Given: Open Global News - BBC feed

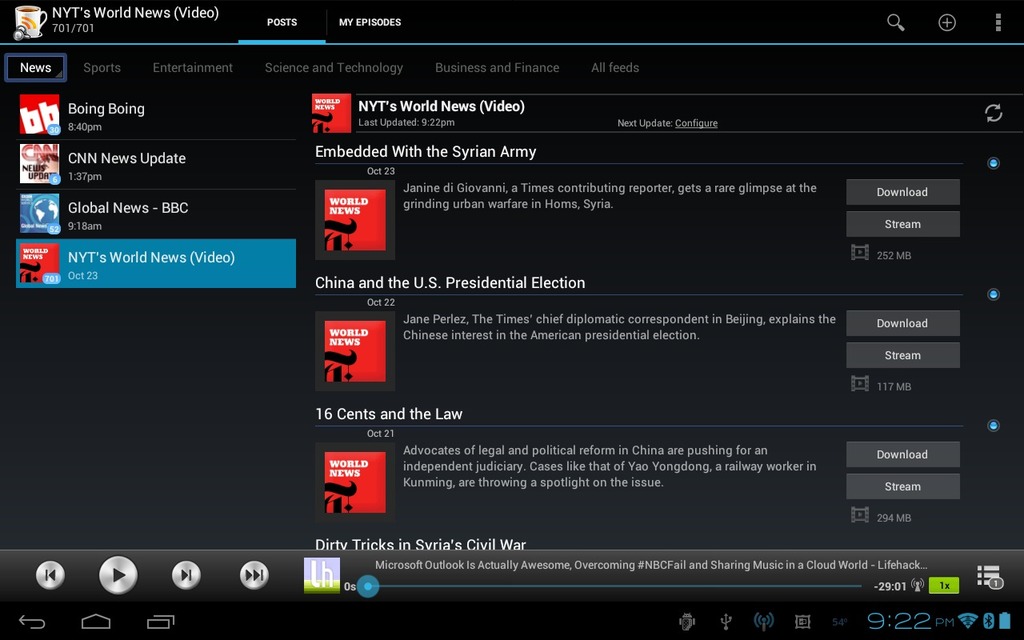Looking at the screenshot, I should tap(156, 214).
